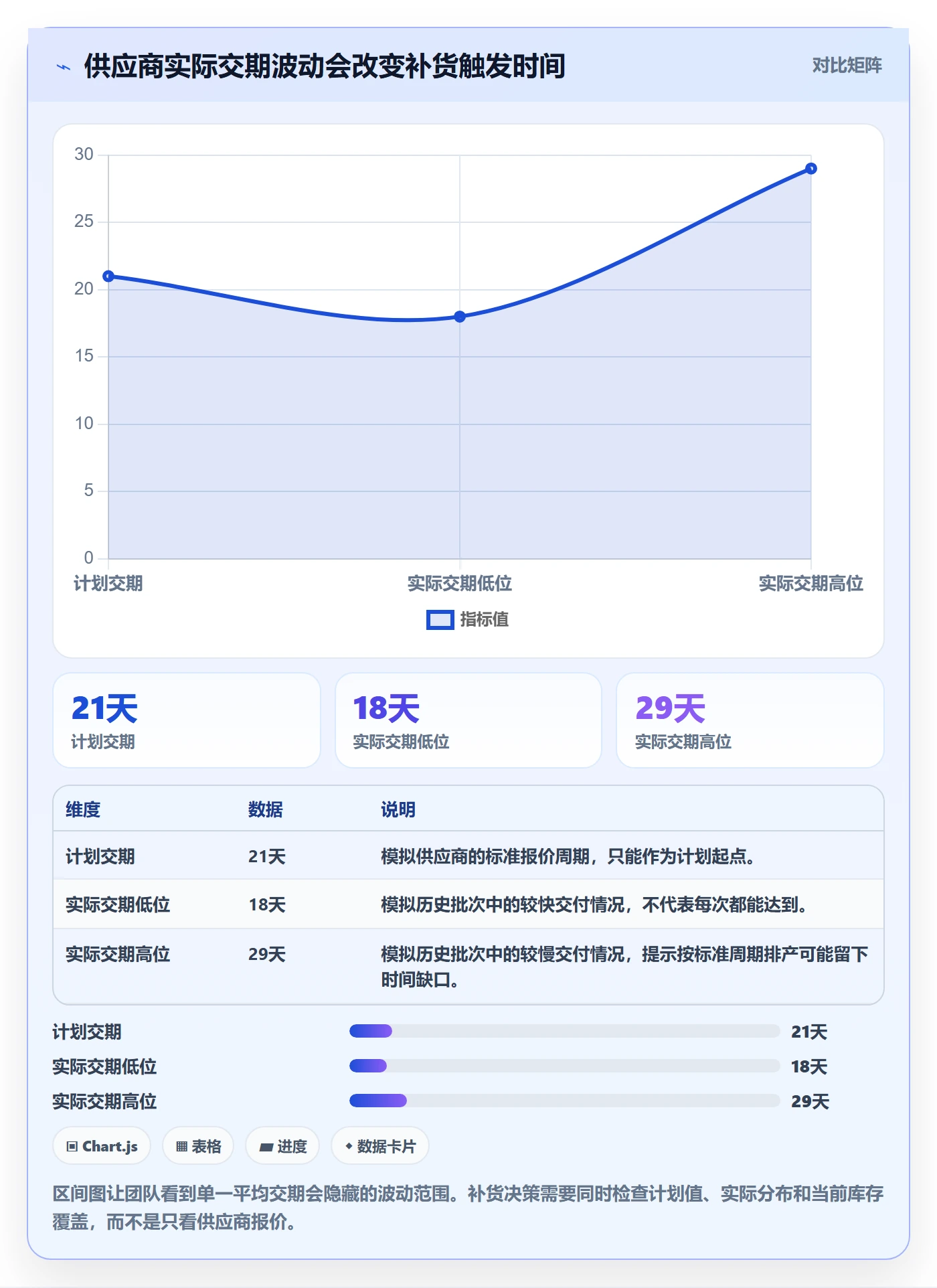Click the 实际交期高位 progress bar
The height and width of the screenshot is (1288, 937).
[565, 1101]
